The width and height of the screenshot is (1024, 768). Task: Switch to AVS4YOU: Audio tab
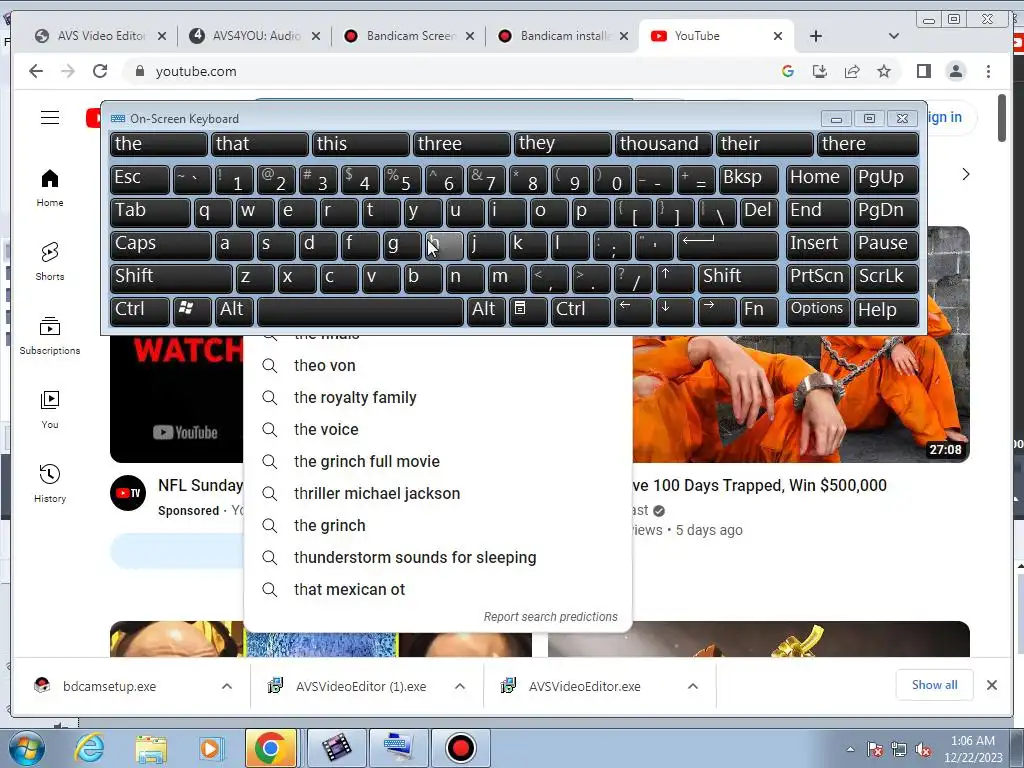pyautogui.click(x=255, y=36)
